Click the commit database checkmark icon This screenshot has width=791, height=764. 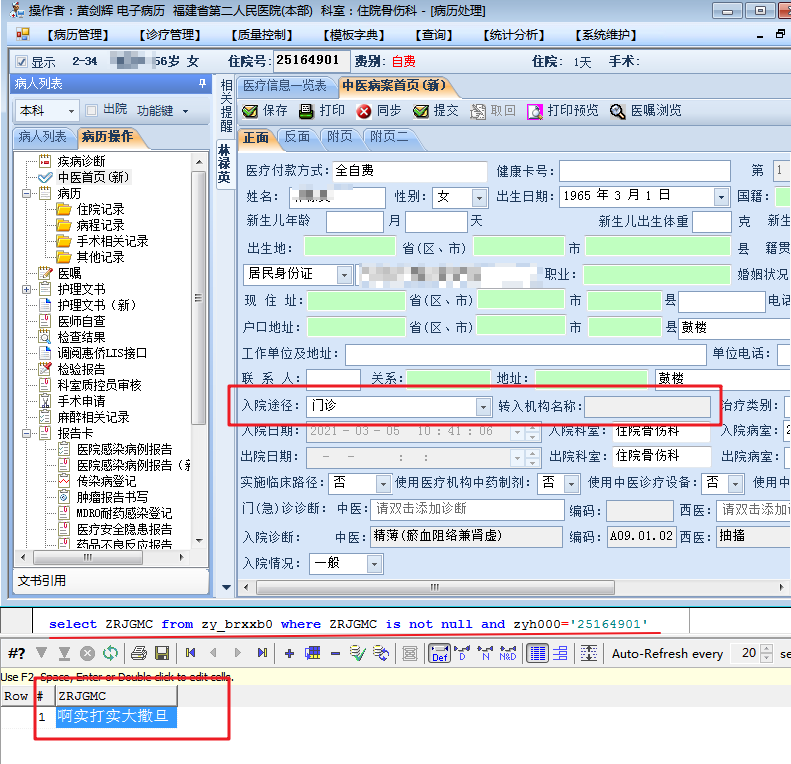tap(358, 653)
